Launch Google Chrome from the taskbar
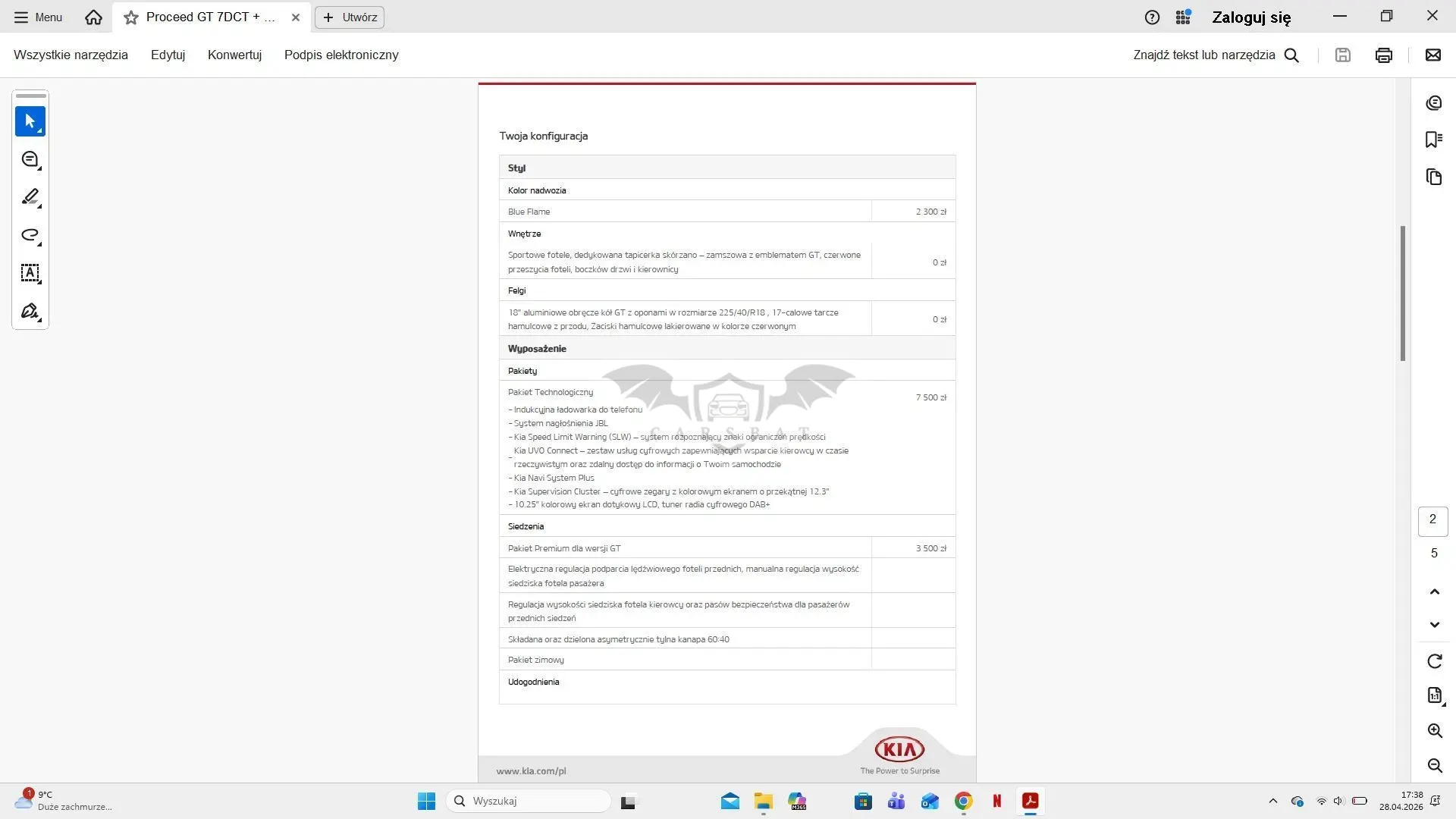Image resolution: width=1456 pixels, height=819 pixels. tap(963, 801)
